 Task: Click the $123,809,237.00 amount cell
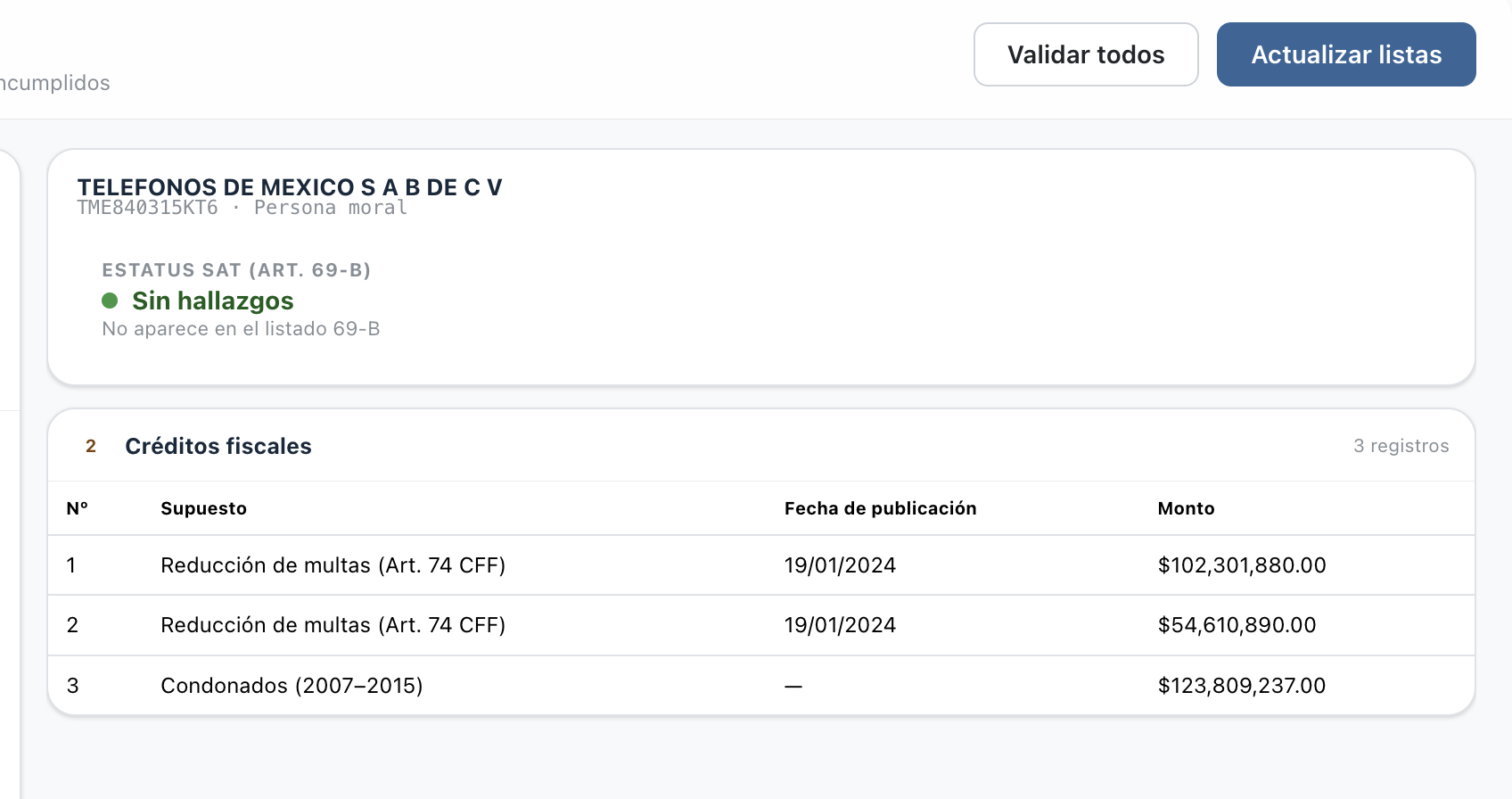click(1242, 686)
